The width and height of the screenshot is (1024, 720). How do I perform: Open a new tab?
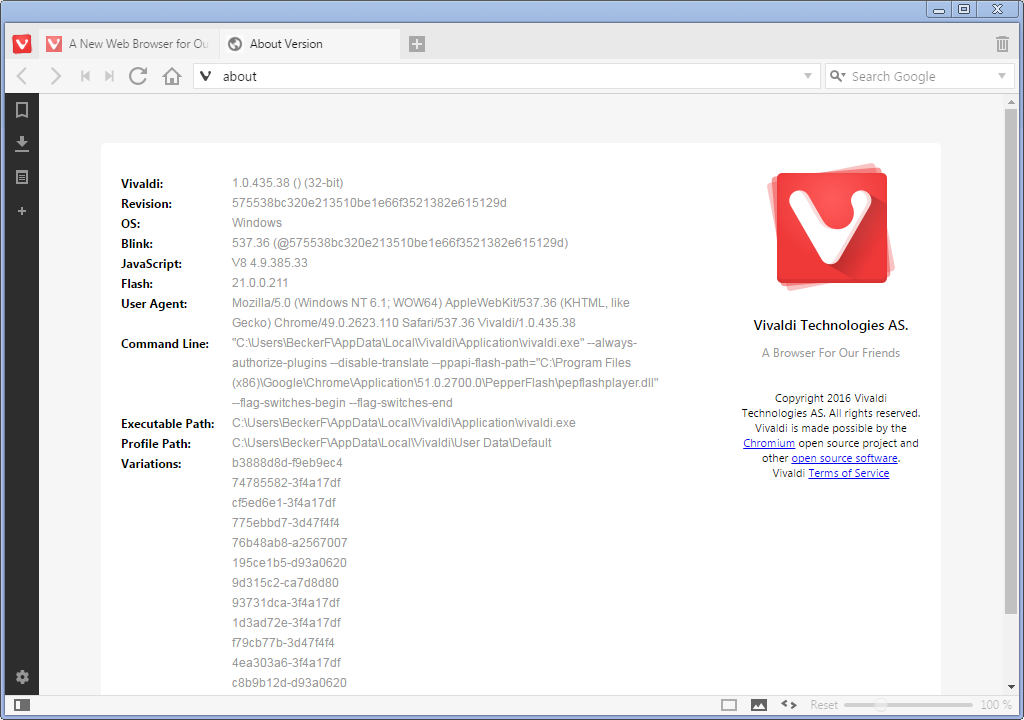(416, 43)
